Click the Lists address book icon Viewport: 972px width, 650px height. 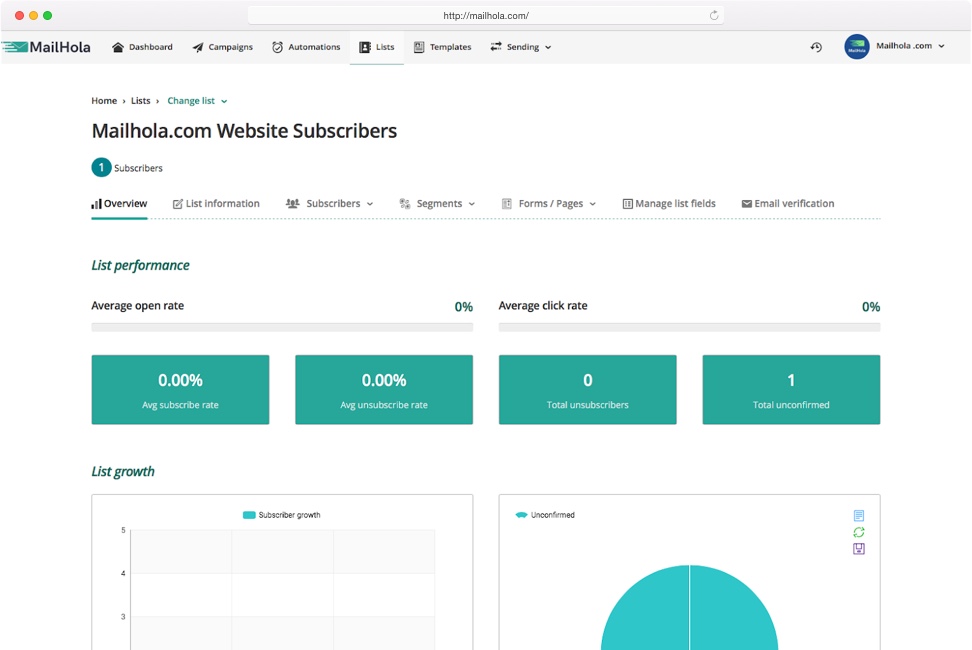365,47
